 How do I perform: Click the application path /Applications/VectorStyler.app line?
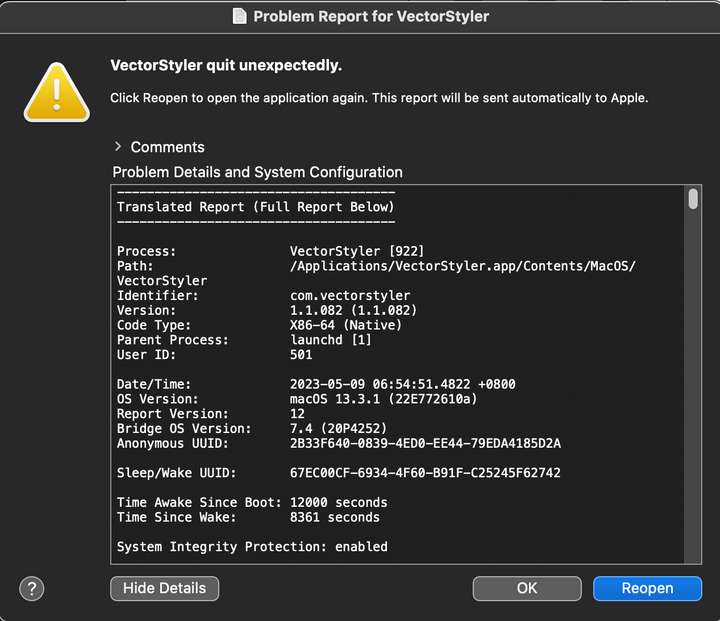pos(462,266)
